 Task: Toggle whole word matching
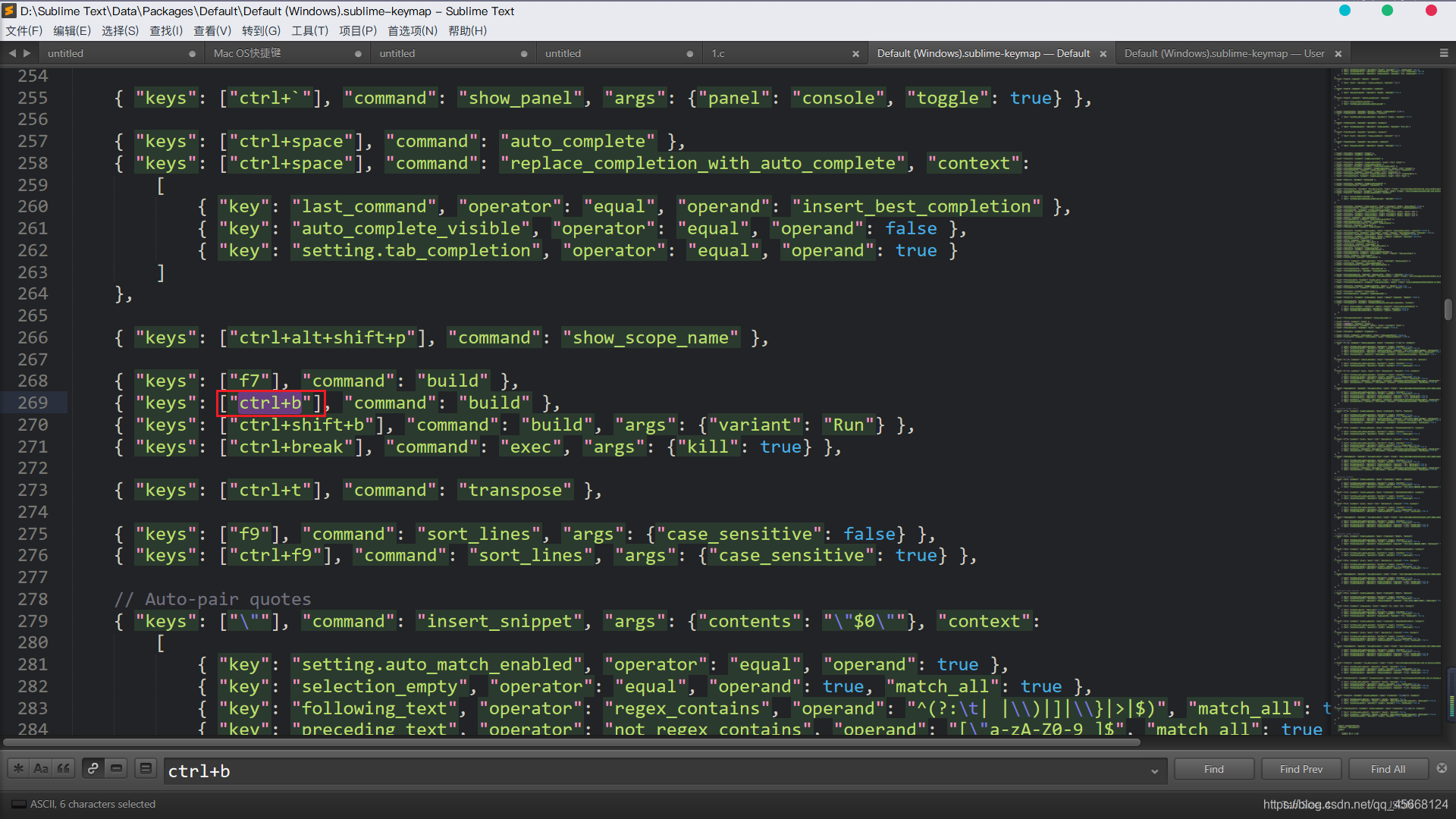click(x=64, y=769)
